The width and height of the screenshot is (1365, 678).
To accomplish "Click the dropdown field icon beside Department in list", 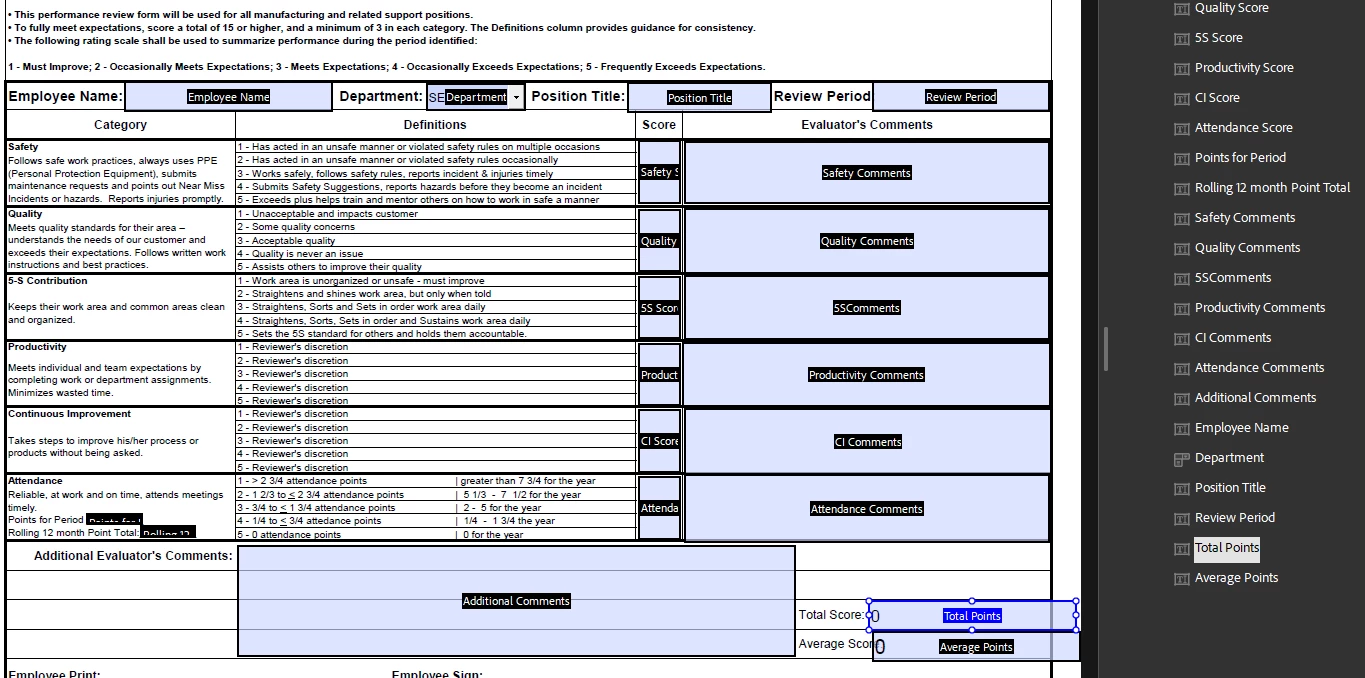I will [1182, 458].
